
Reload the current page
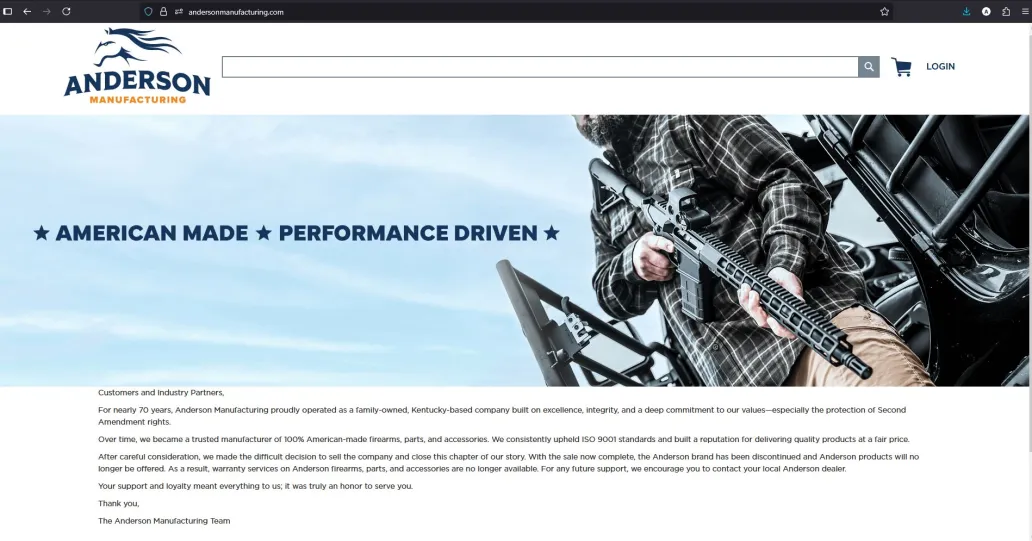click(x=66, y=11)
